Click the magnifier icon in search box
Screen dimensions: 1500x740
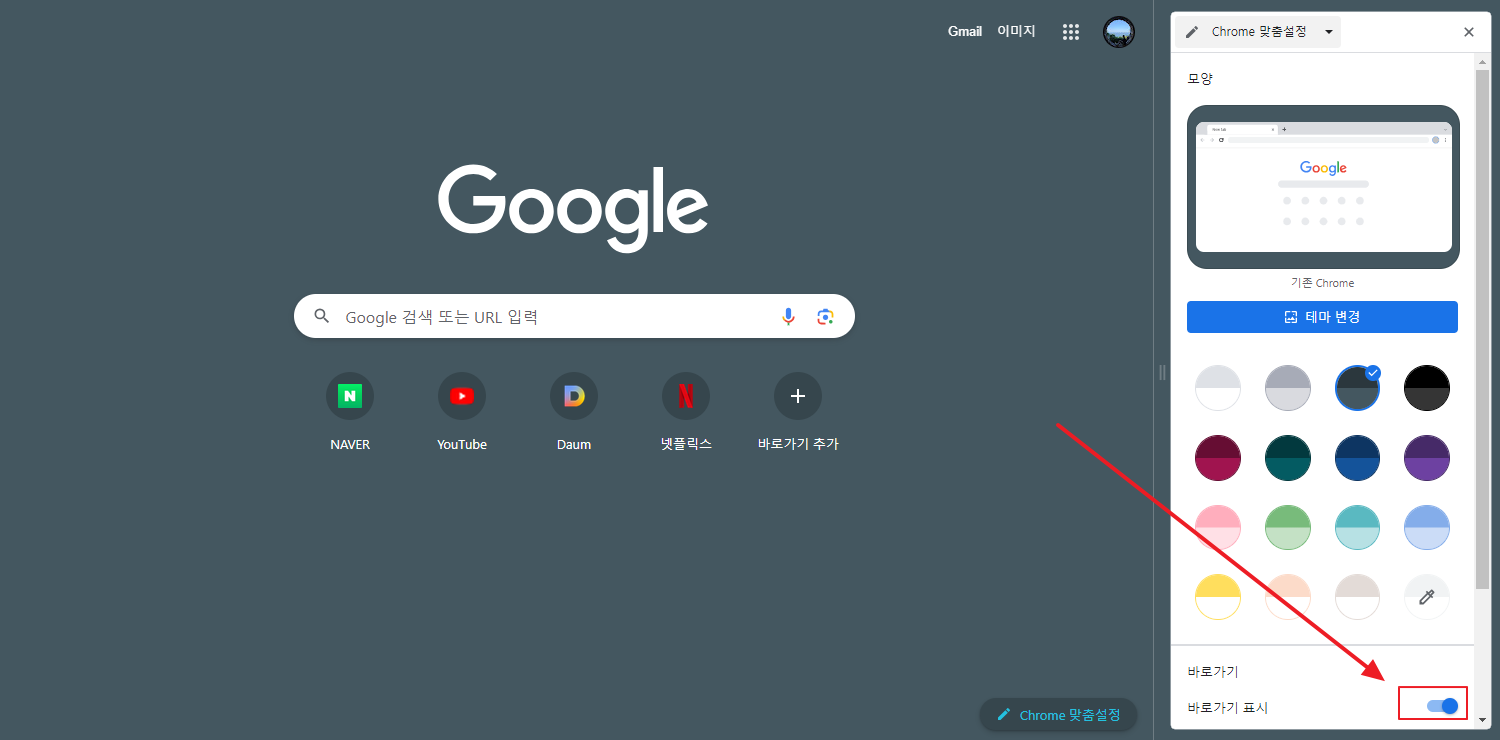click(x=322, y=317)
